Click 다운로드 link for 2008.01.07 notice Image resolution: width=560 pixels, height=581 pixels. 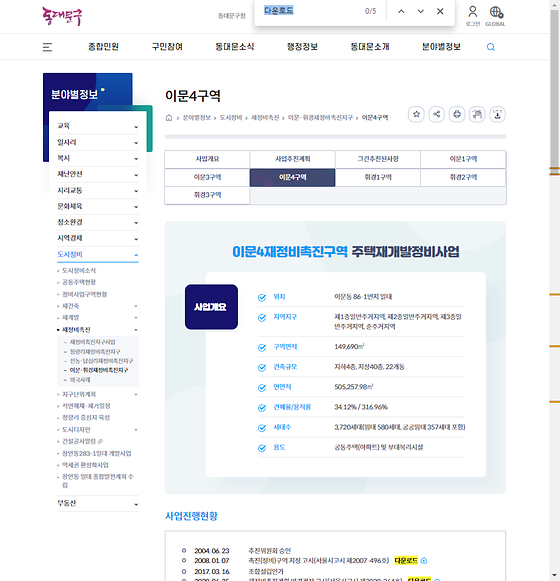pos(406,561)
